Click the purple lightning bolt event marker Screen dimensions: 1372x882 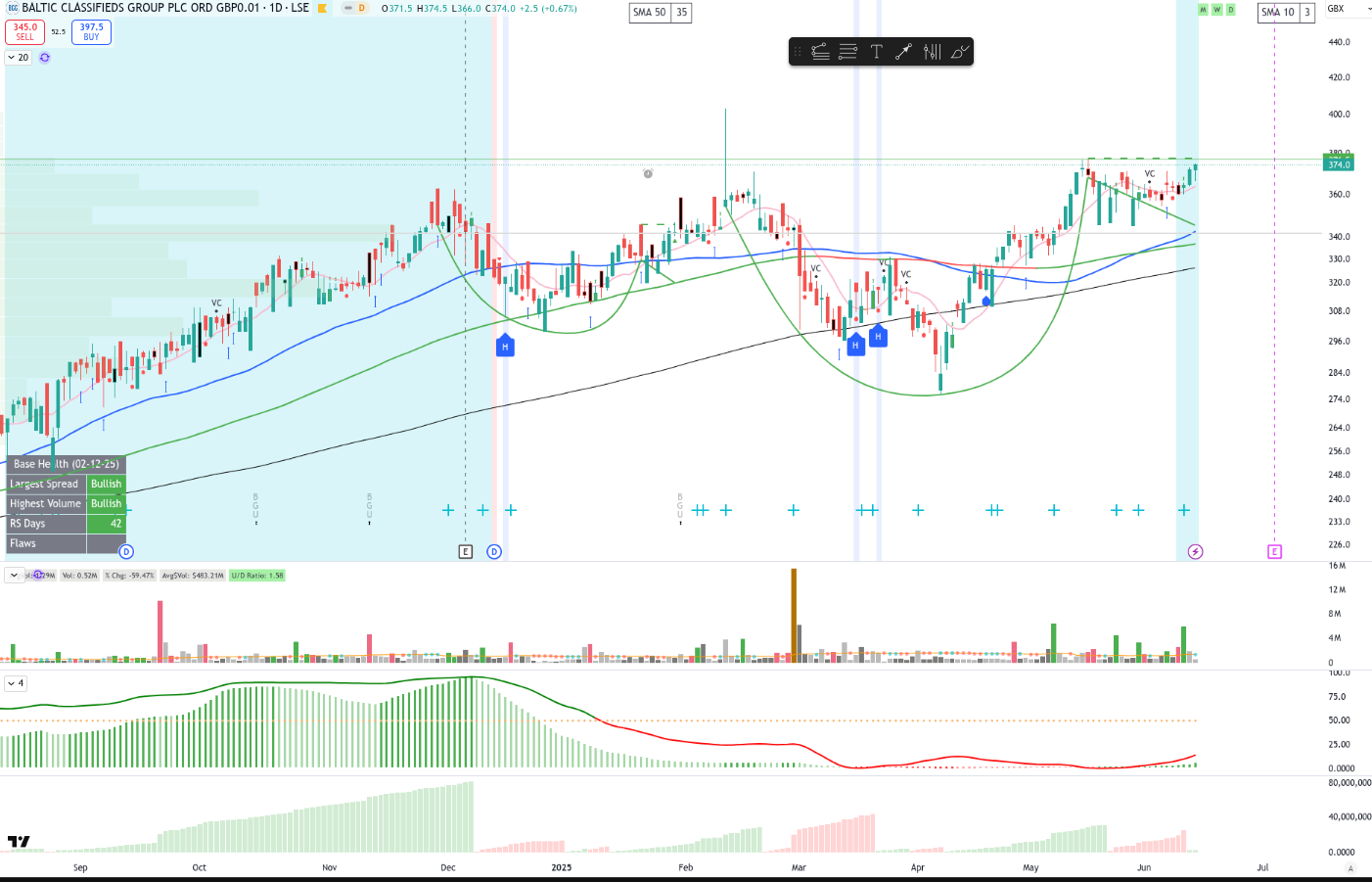coord(1195,552)
